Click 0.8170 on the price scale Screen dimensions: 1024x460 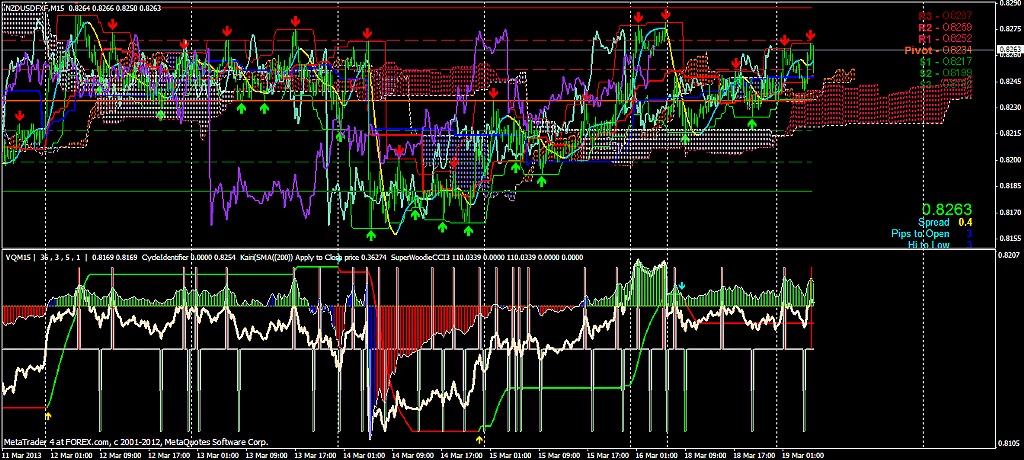1010,212
